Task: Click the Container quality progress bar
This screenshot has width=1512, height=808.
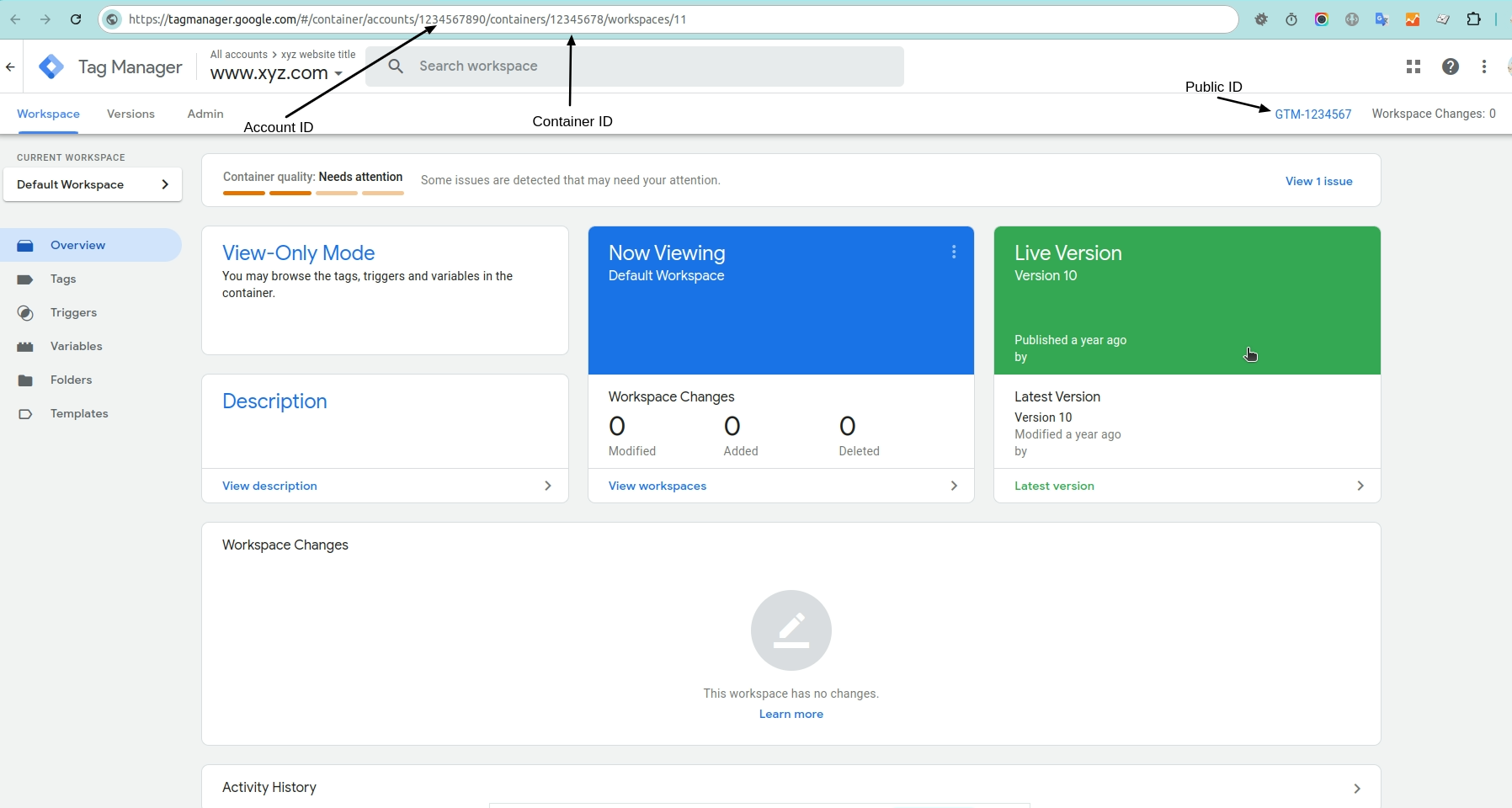Action: (x=313, y=193)
